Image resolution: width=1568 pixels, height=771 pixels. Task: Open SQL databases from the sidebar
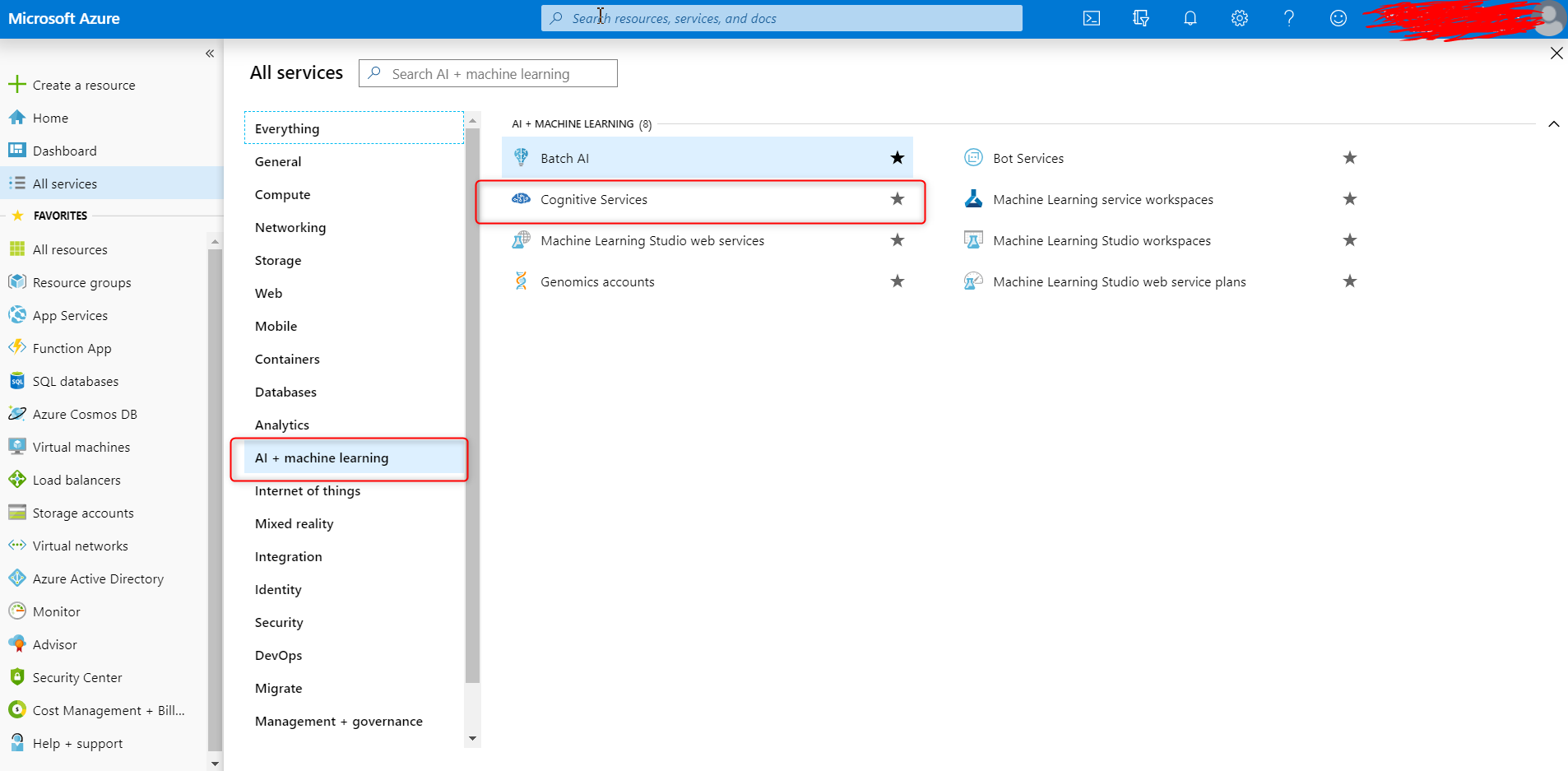click(75, 380)
